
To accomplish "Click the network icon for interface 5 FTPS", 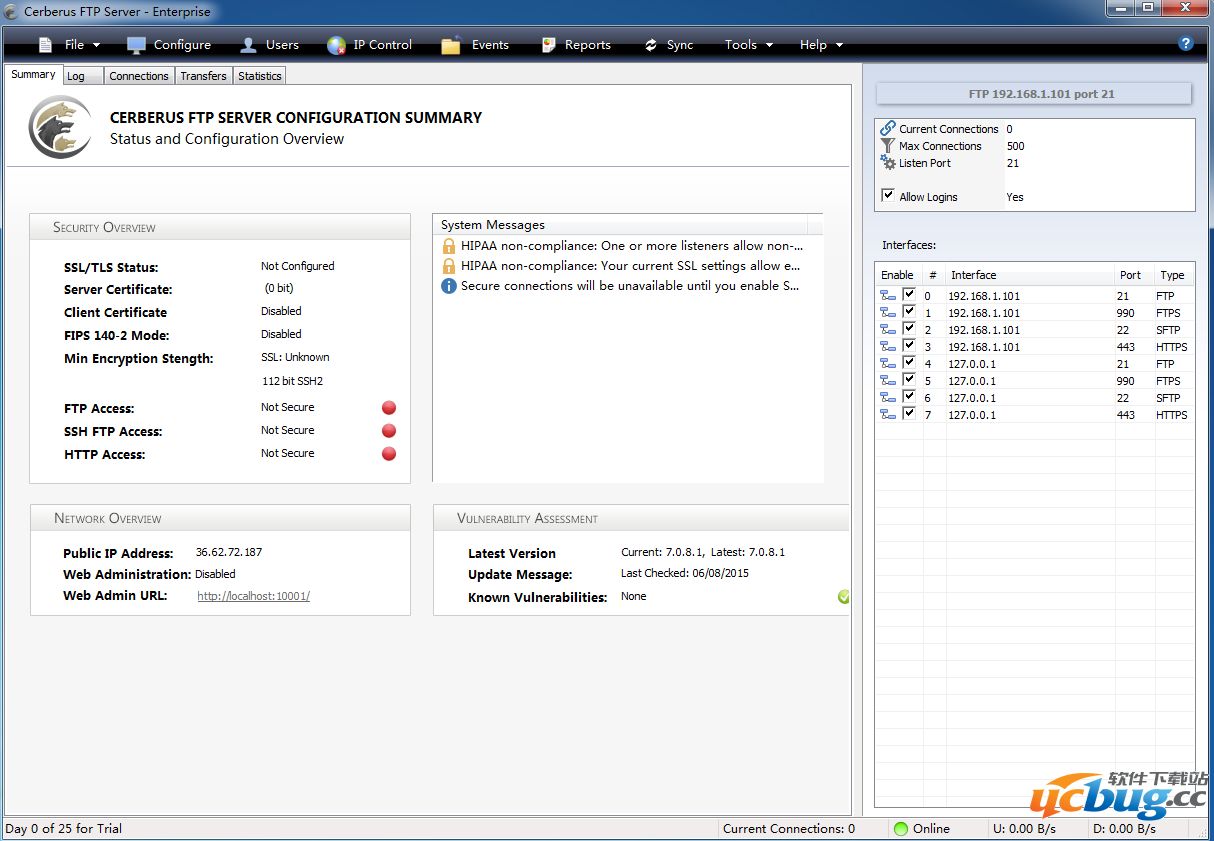I will (888, 381).
